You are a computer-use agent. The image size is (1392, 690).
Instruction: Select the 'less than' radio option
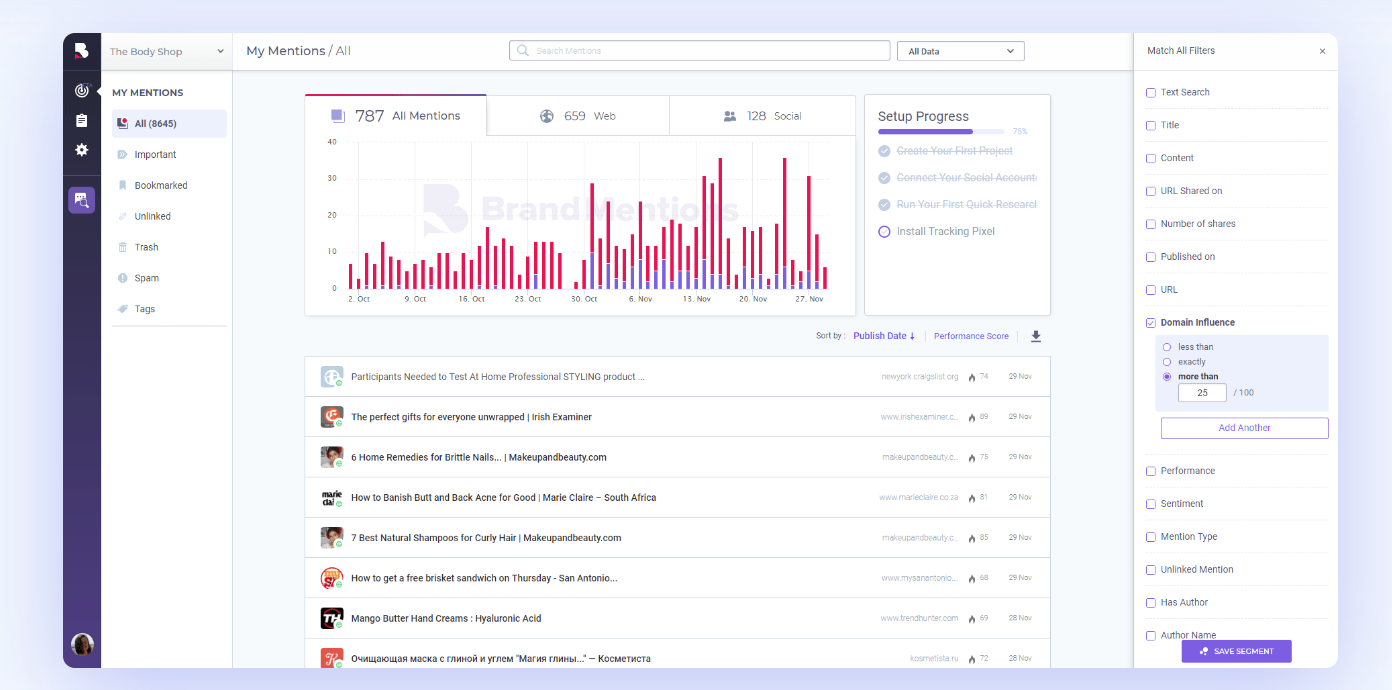[1167, 347]
